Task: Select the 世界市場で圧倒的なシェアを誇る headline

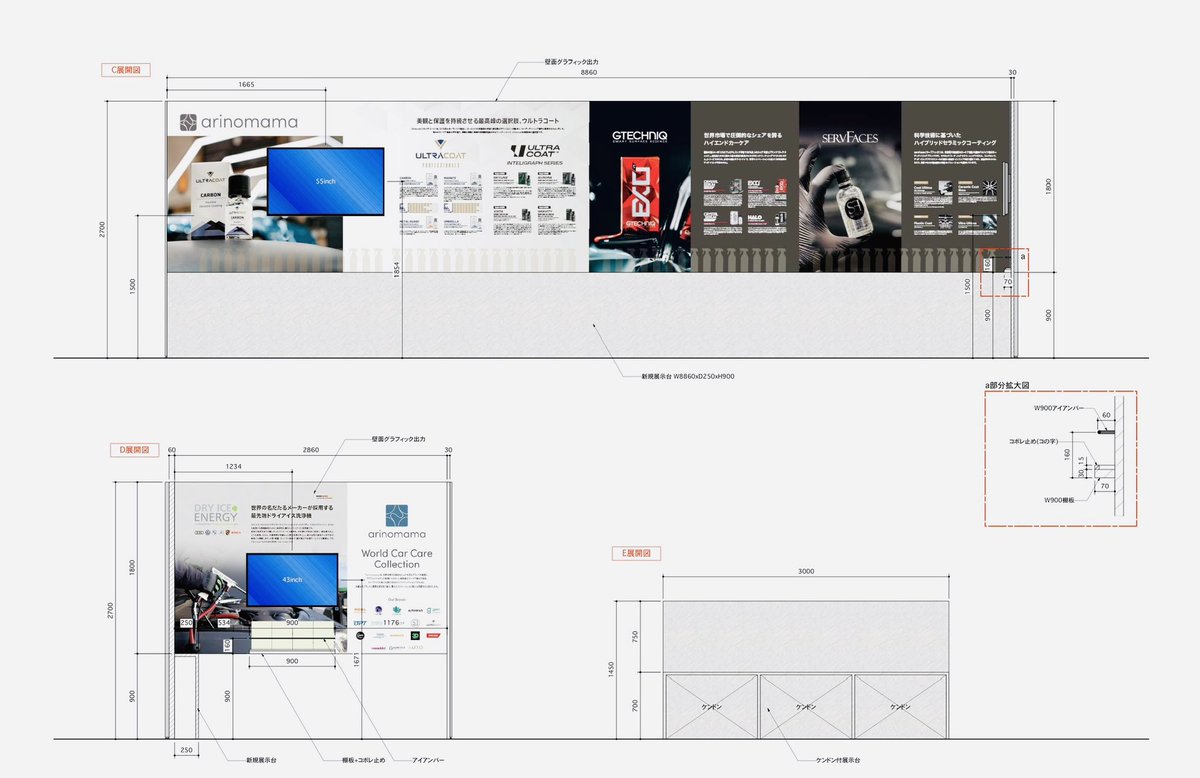Action: (744, 134)
